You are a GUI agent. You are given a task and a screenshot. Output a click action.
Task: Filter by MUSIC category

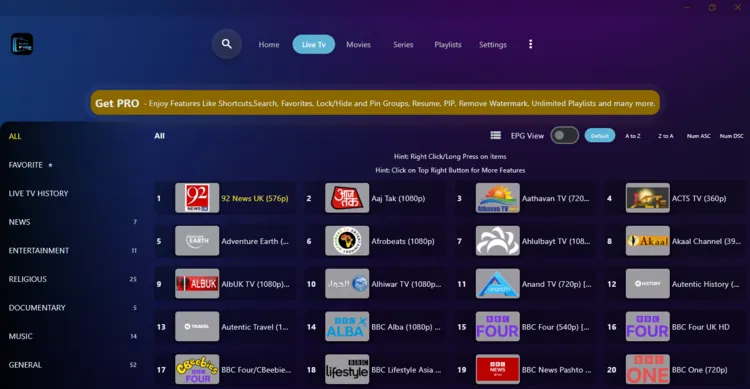(72, 336)
